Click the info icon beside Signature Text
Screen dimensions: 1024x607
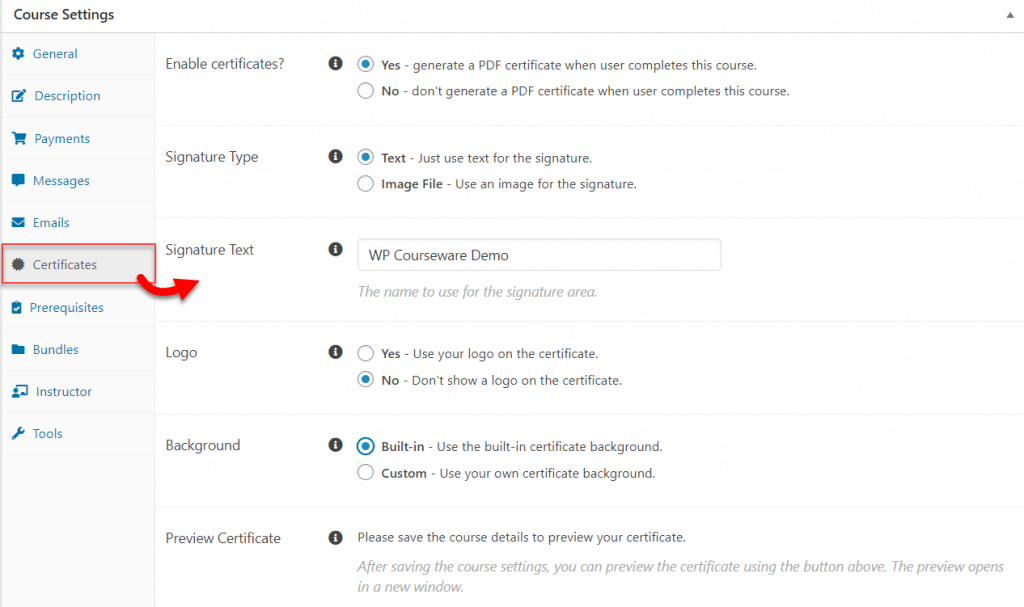click(336, 249)
